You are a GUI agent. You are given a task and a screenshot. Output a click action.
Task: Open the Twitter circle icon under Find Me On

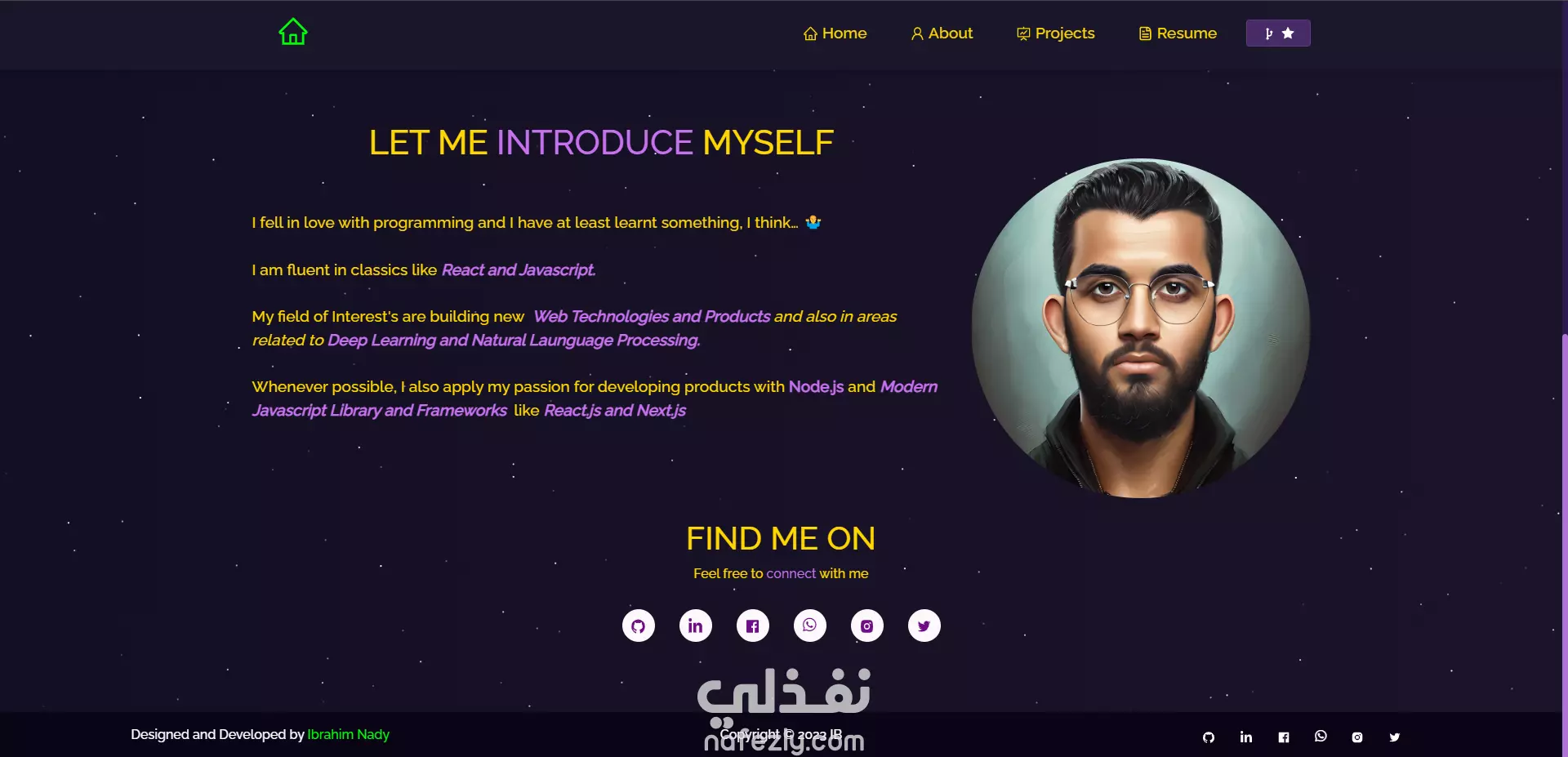[x=924, y=626]
